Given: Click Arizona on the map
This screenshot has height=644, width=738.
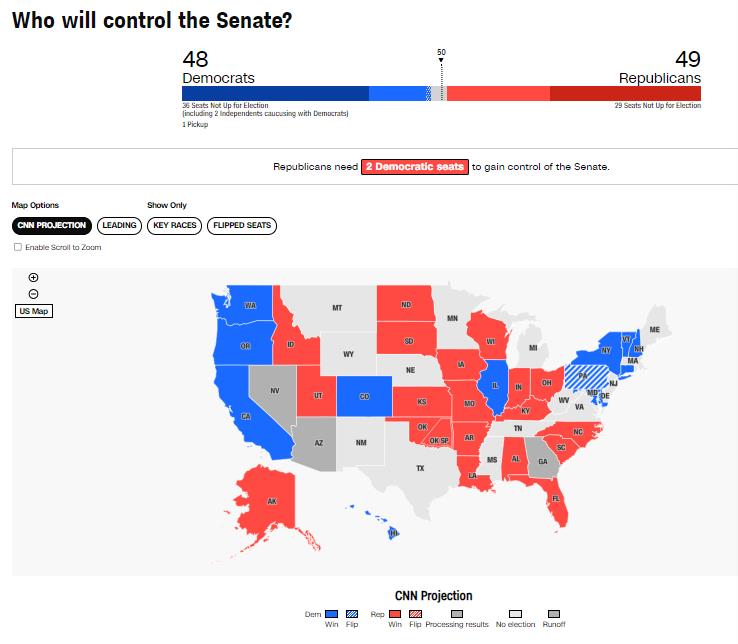Looking at the screenshot, I should [316, 442].
